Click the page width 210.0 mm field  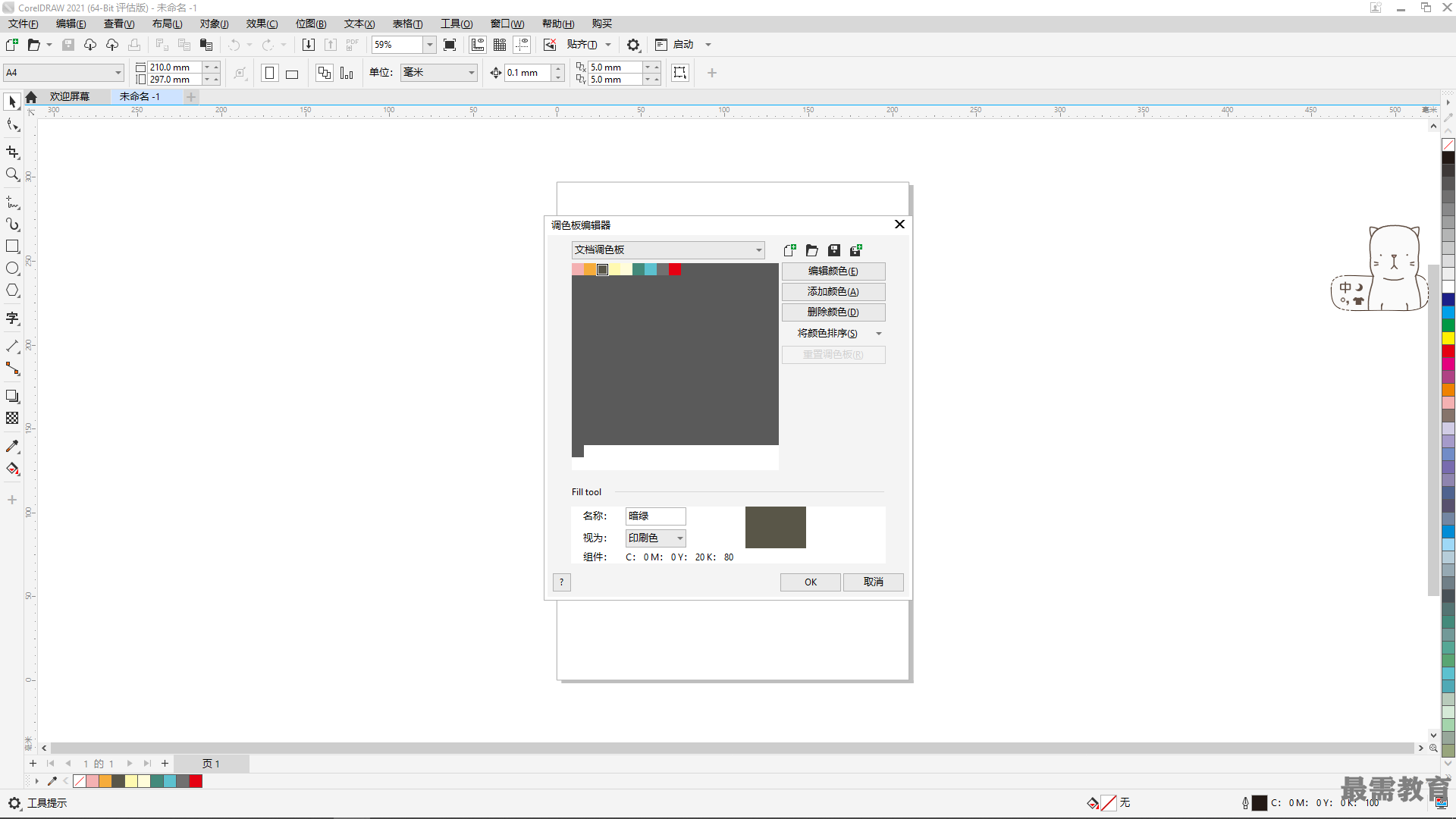[x=174, y=67]
